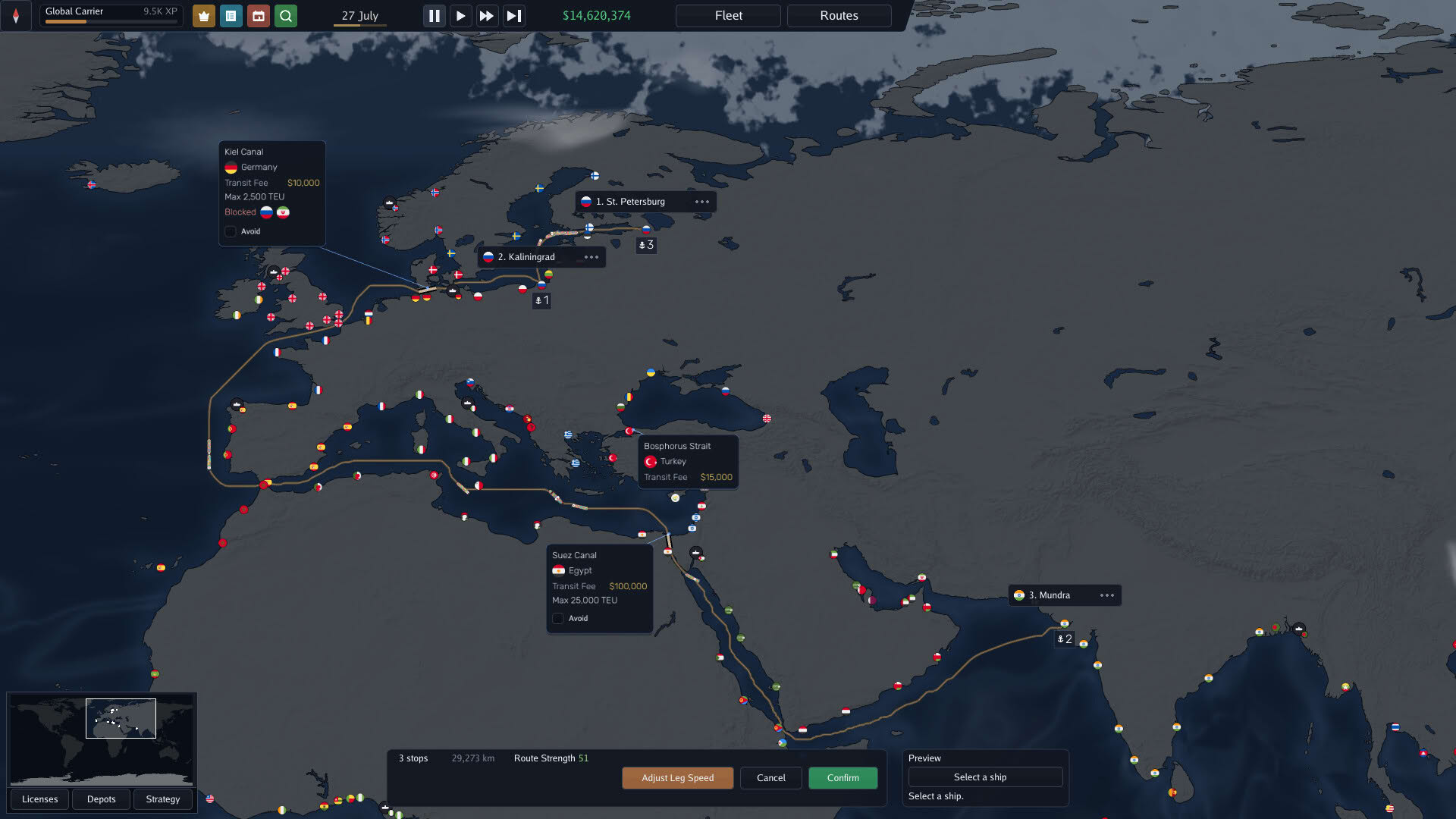Click Adjust Leg Speed button
The height and width of the screenshot is (819, 1456).
(x=677, y=778)
